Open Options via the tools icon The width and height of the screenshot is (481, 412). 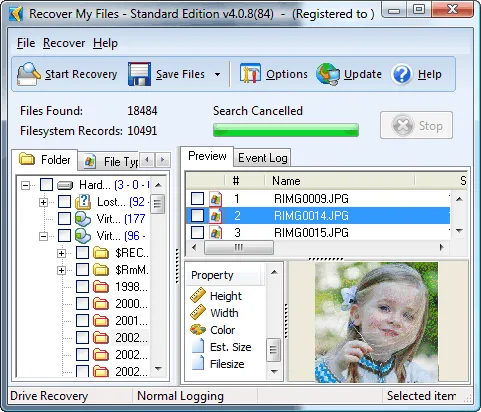(250, 74)
